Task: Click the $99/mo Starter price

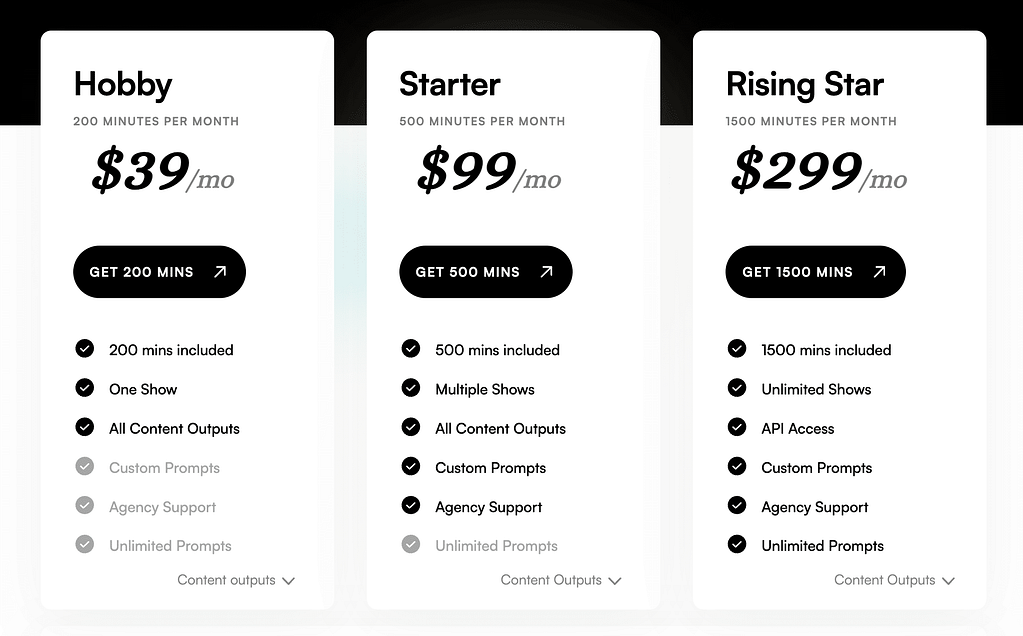Action: pos(489,171)
